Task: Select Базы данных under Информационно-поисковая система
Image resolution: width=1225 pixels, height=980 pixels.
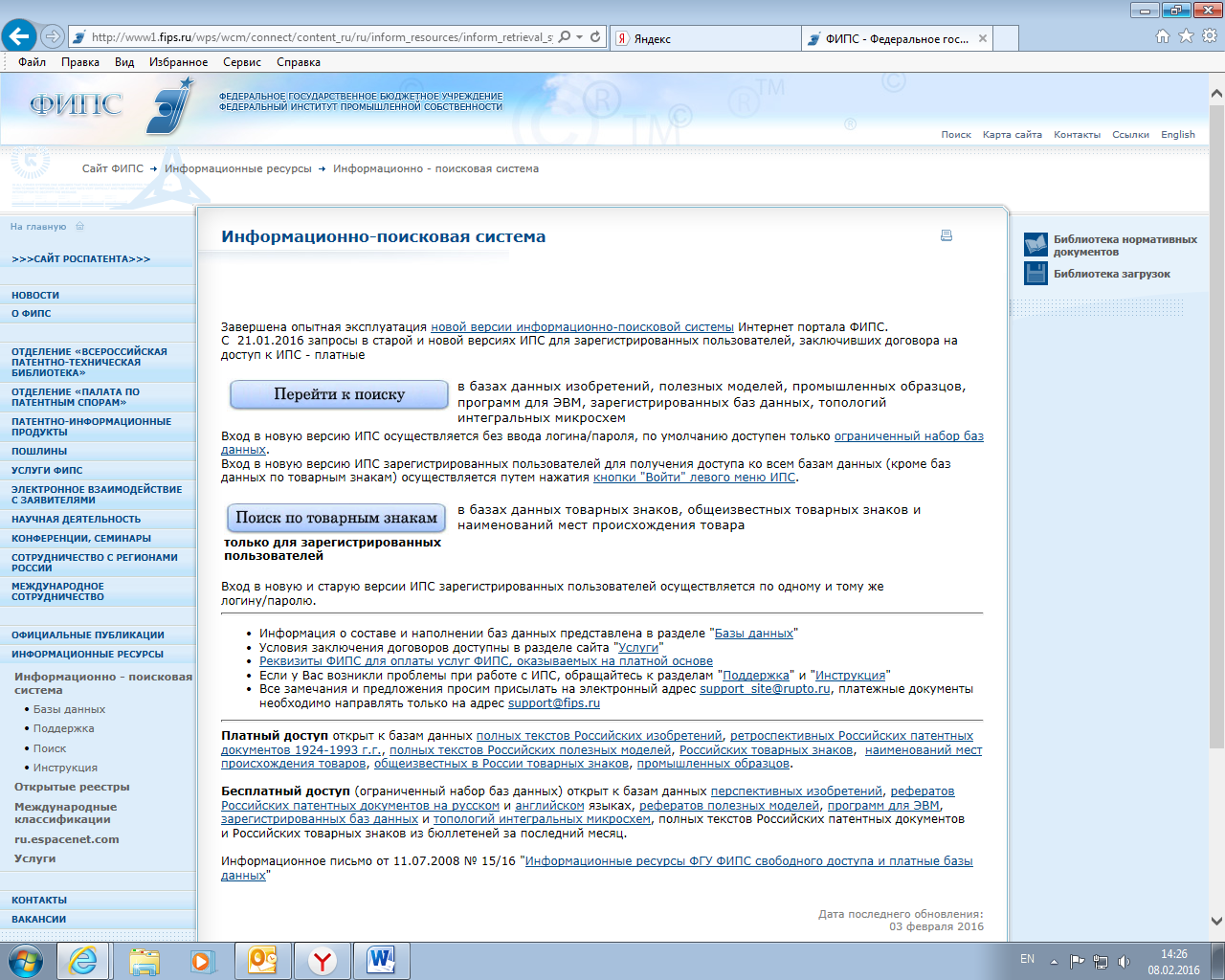Action: pyautogui.click(x=69, y=710)
